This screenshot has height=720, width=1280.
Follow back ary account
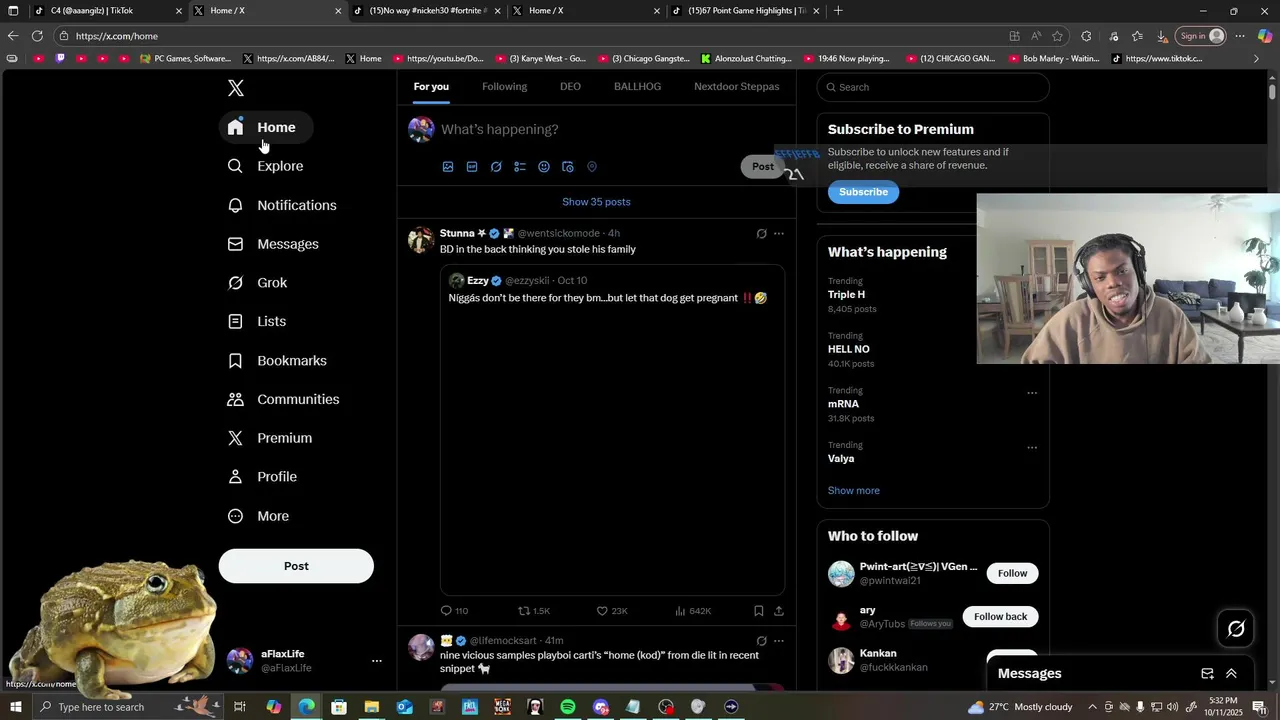pyautogui.click(x=1000, y=617)
